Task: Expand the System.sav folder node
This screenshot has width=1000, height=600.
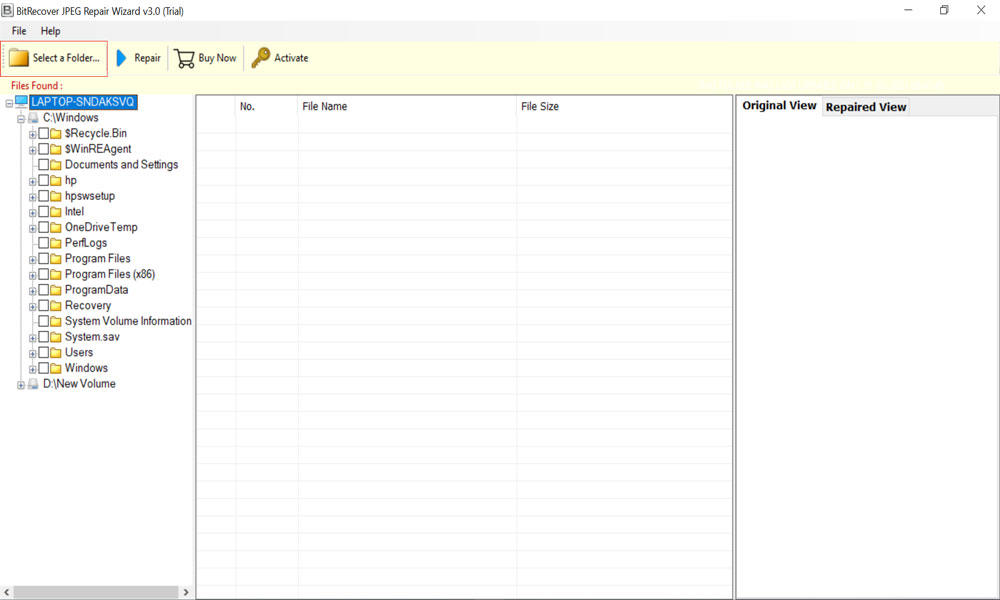Action: pos(33,338)
